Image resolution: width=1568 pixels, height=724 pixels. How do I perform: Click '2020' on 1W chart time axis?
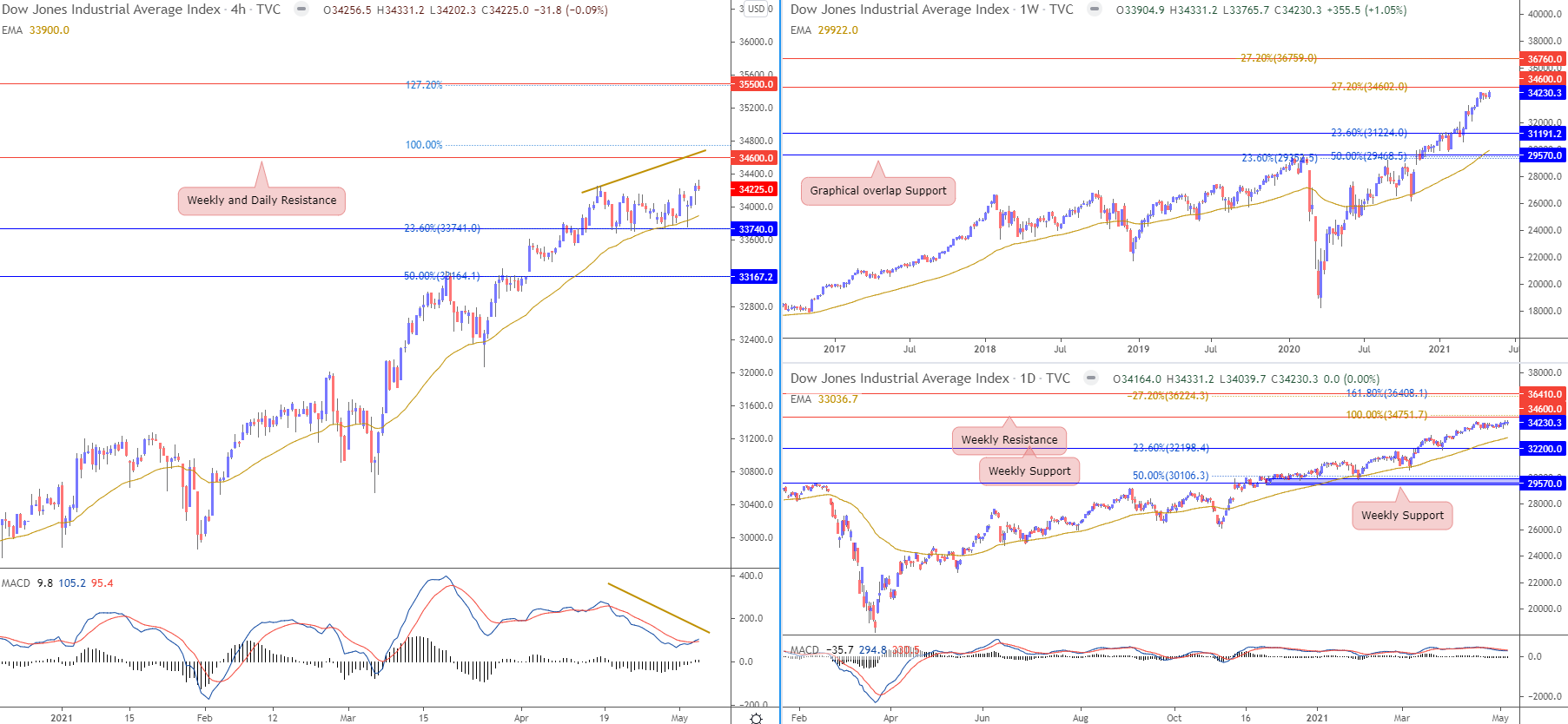pos(1289,349)
